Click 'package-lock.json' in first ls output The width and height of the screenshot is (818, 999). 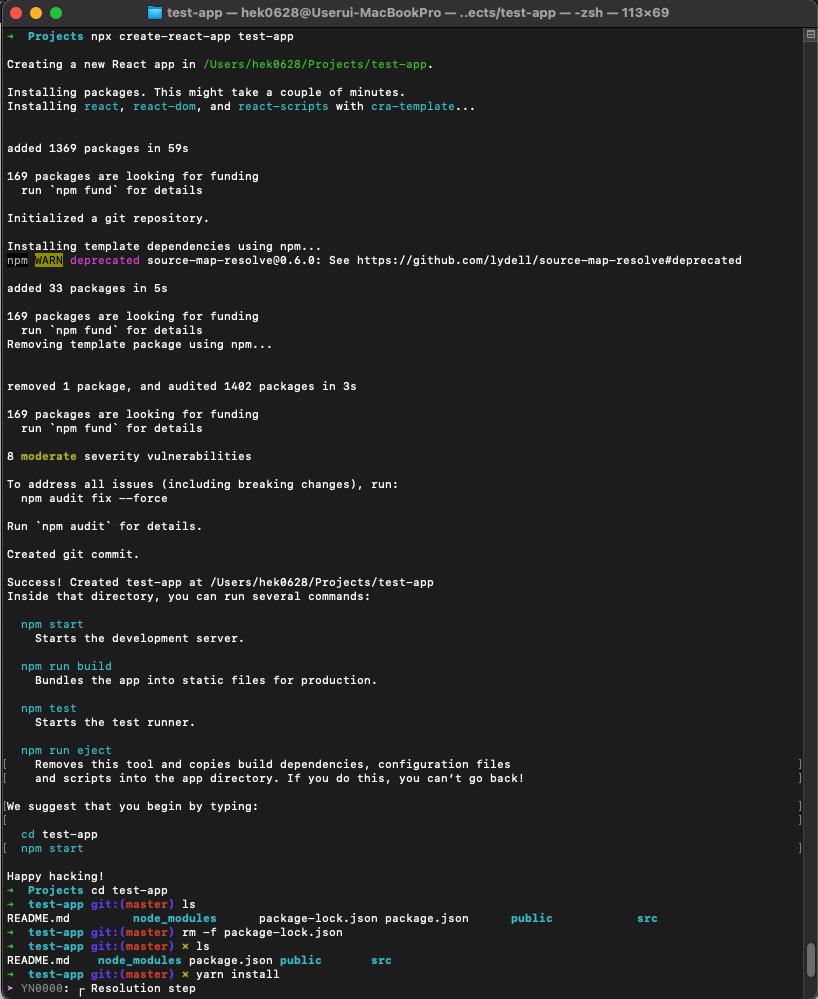[318, 919]
